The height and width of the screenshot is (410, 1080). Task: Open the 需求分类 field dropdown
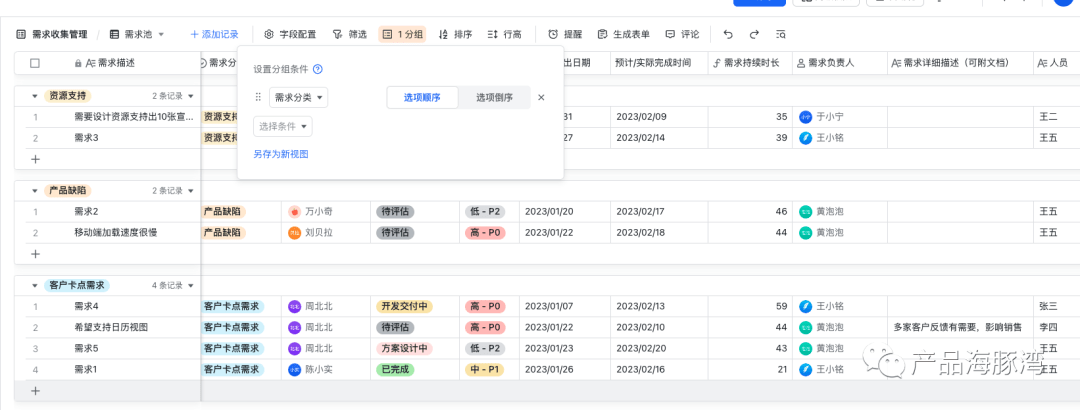click(298, 97)
